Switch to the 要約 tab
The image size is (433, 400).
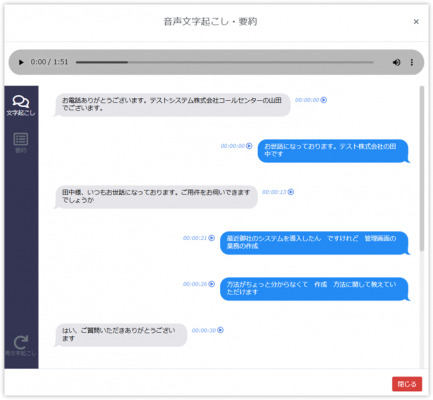pos(21,143)
